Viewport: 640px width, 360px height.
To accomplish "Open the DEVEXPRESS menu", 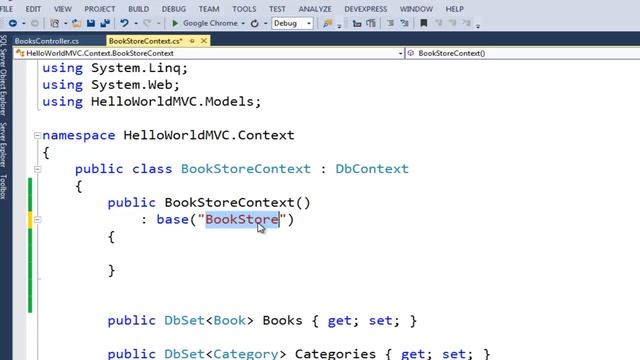I will click(x=366, y=9).
